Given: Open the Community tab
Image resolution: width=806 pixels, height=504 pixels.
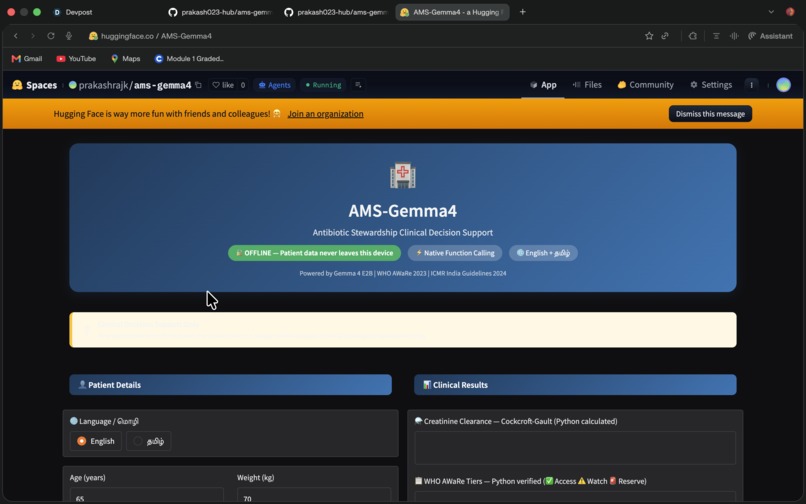Looking at the screenshot, I should click(x=646, y=85).
